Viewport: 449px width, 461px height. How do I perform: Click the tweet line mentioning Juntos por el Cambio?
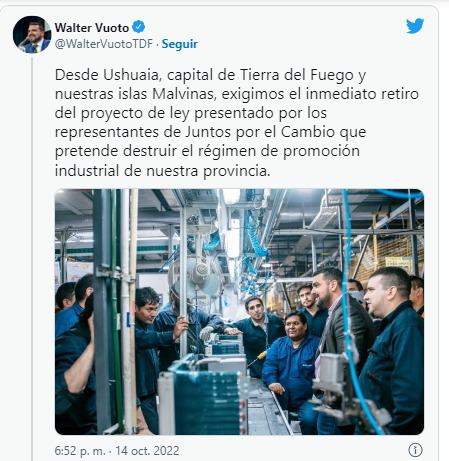pos(210,132)
